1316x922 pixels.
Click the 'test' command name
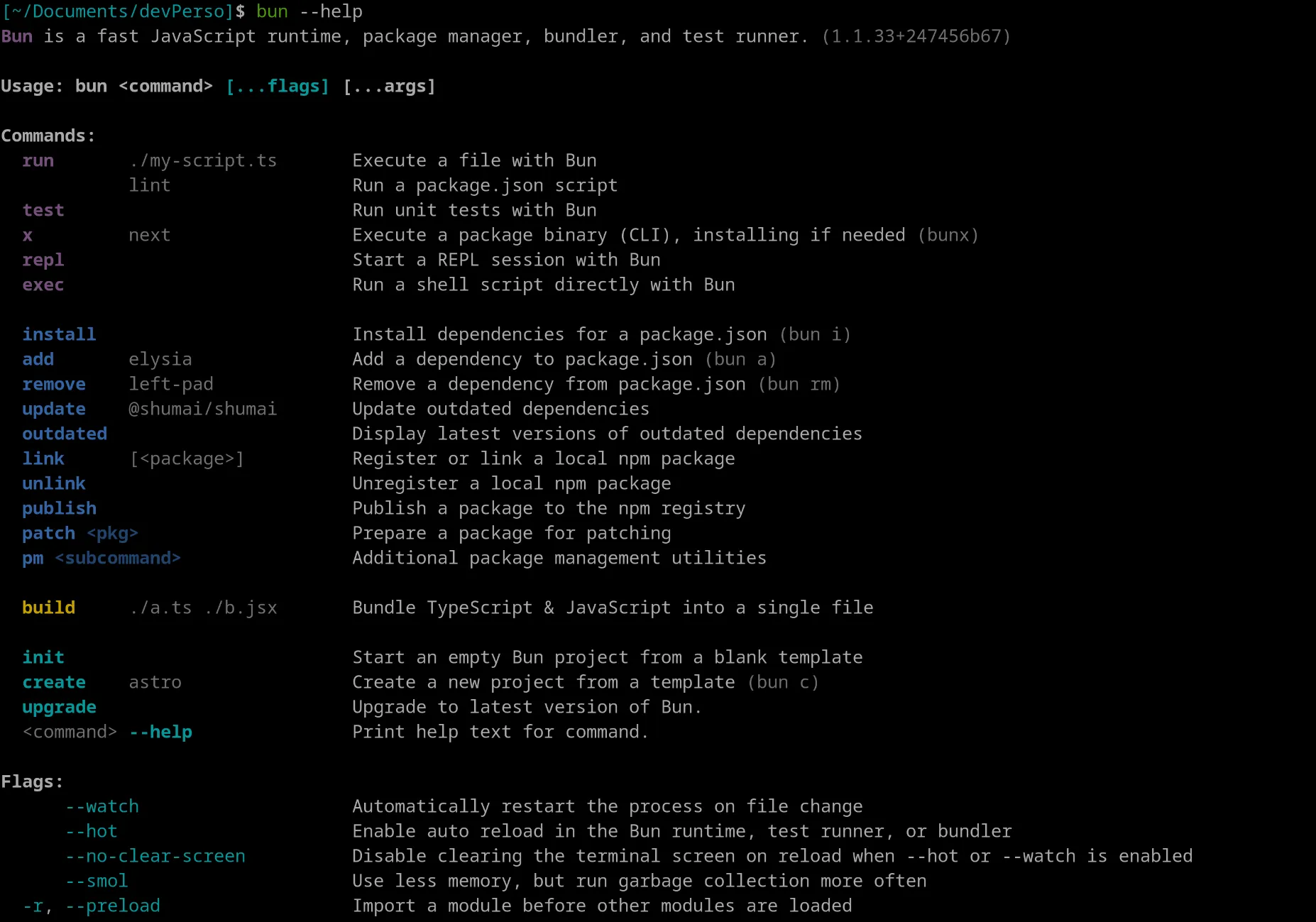pyautogui.click(x=43, y=210)
